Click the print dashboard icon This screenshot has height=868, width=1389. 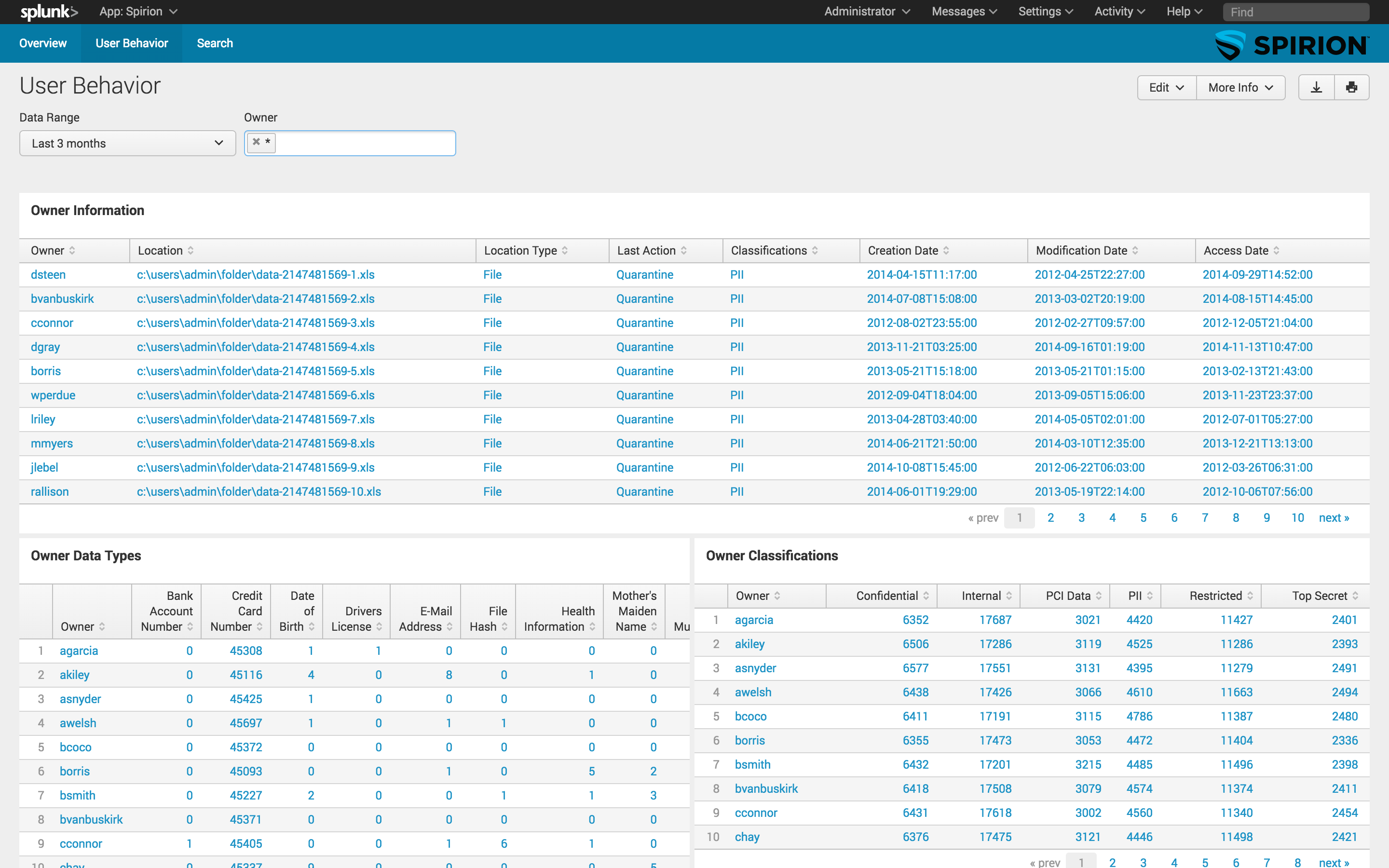pos(1351,87)
